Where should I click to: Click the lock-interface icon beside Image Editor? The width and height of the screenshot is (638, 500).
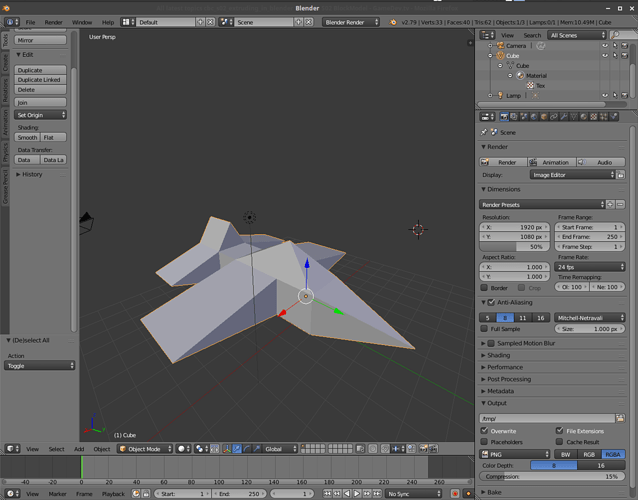pyautogui.click(x=621, y=175)
